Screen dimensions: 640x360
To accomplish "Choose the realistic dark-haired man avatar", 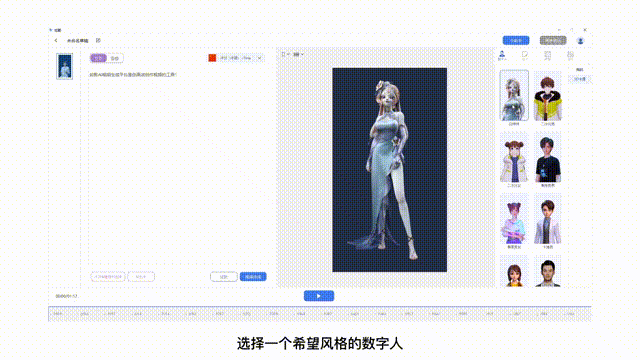I will 547,271.
